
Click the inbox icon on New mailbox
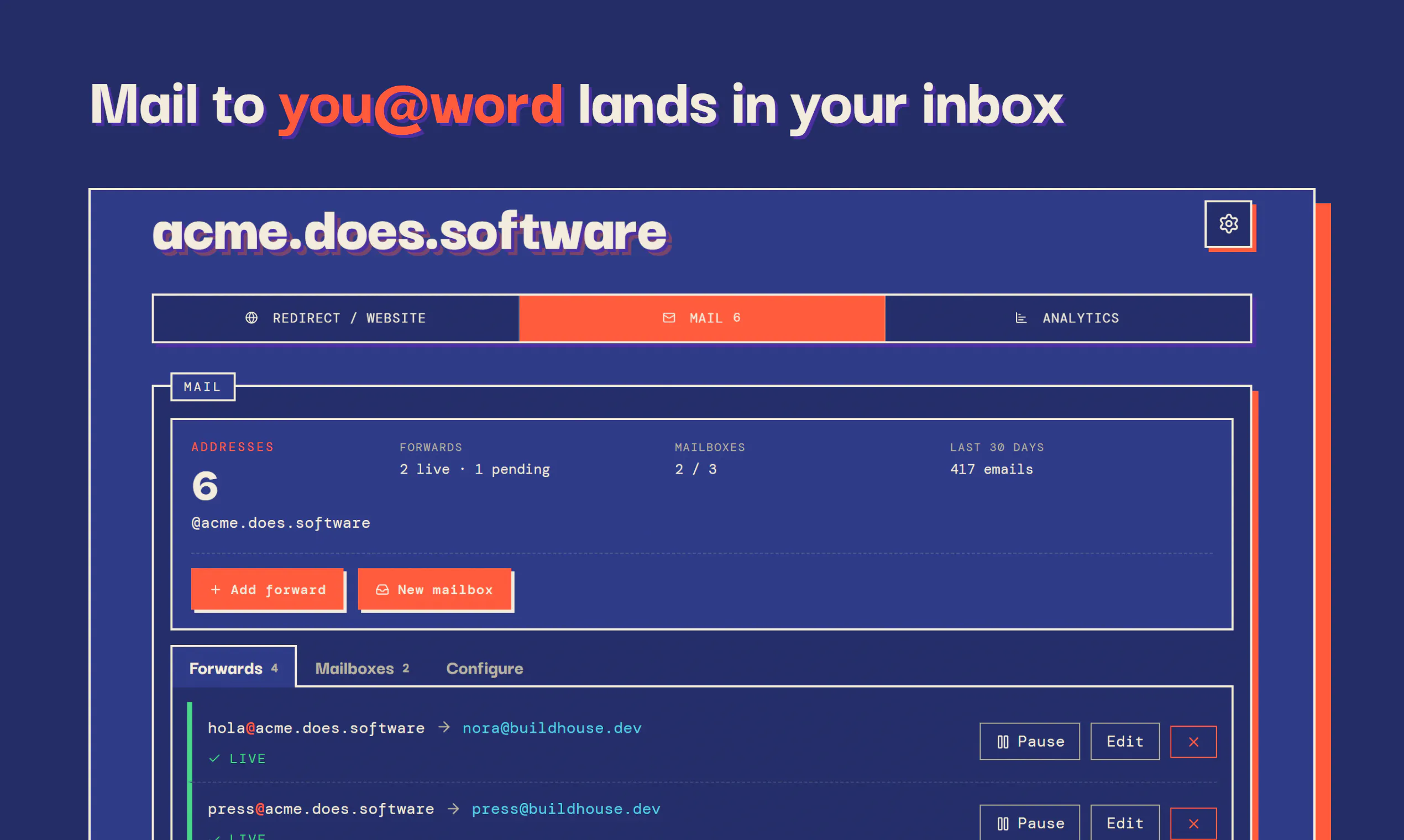[x=382, y=589]
